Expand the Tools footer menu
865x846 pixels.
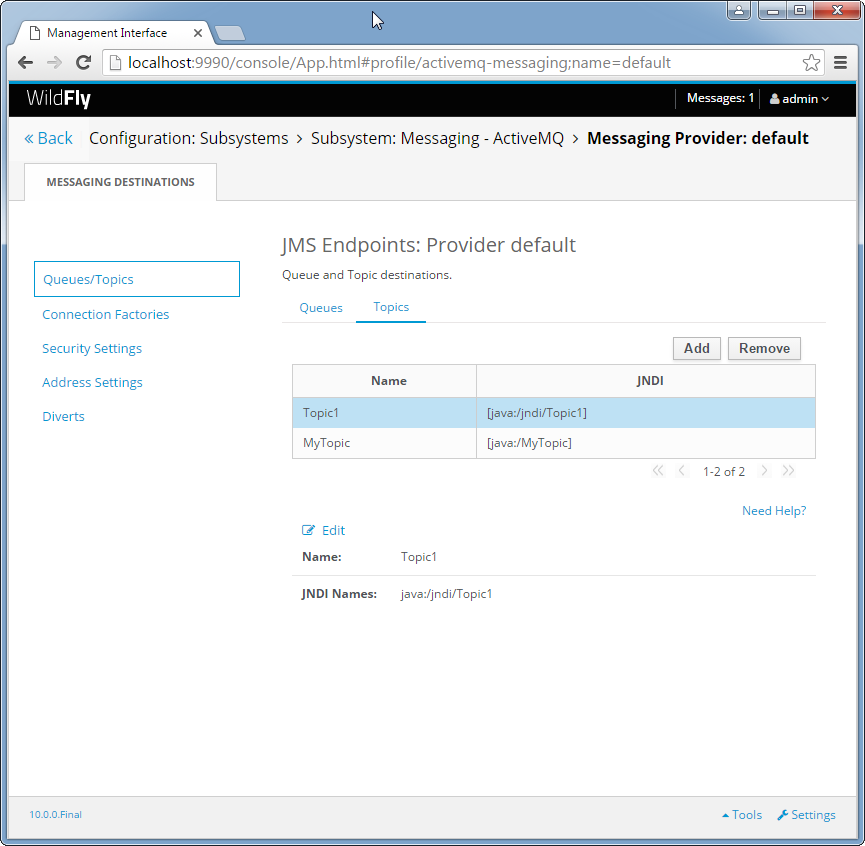[x=742, y=815]
